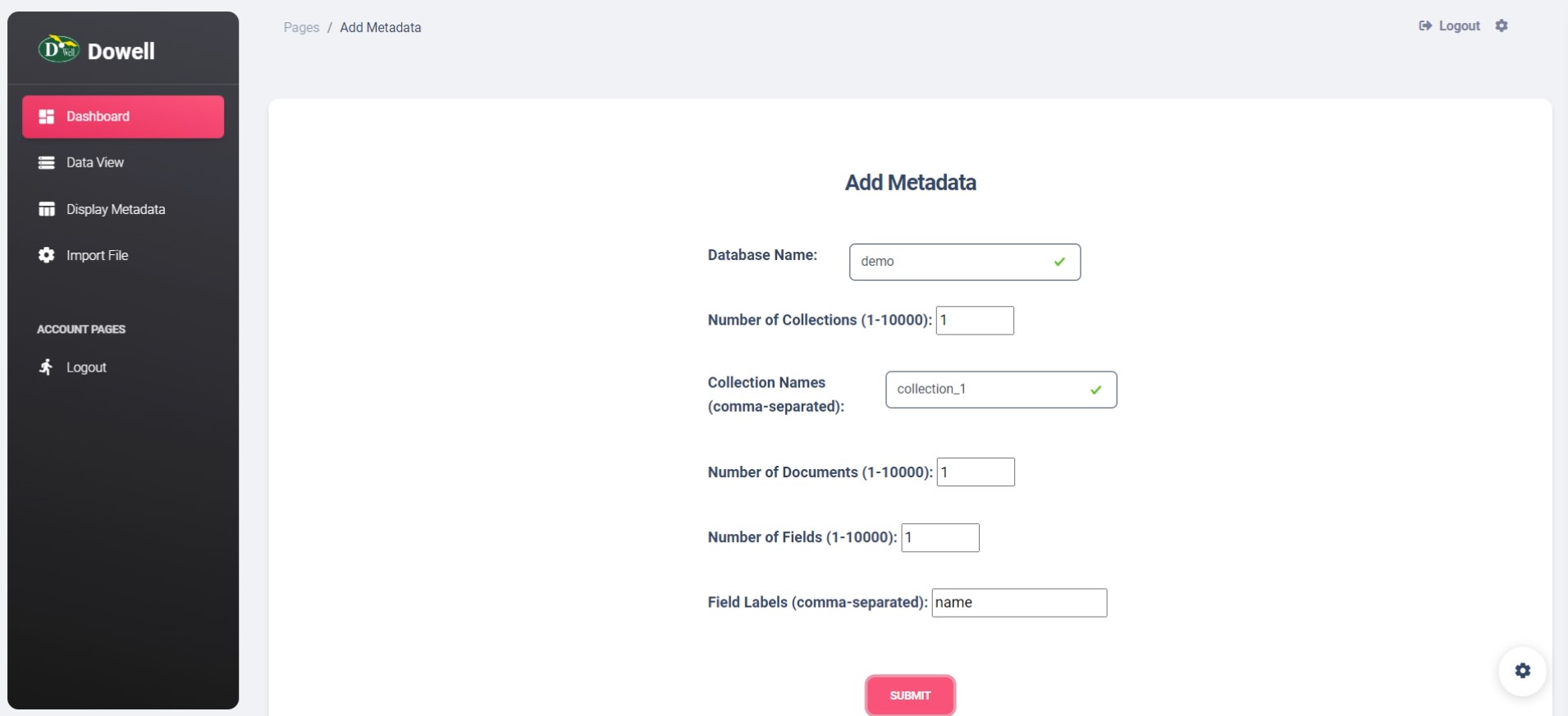
Task: Click the running-man Logout icon in sidebar
Action: (47, 367)
